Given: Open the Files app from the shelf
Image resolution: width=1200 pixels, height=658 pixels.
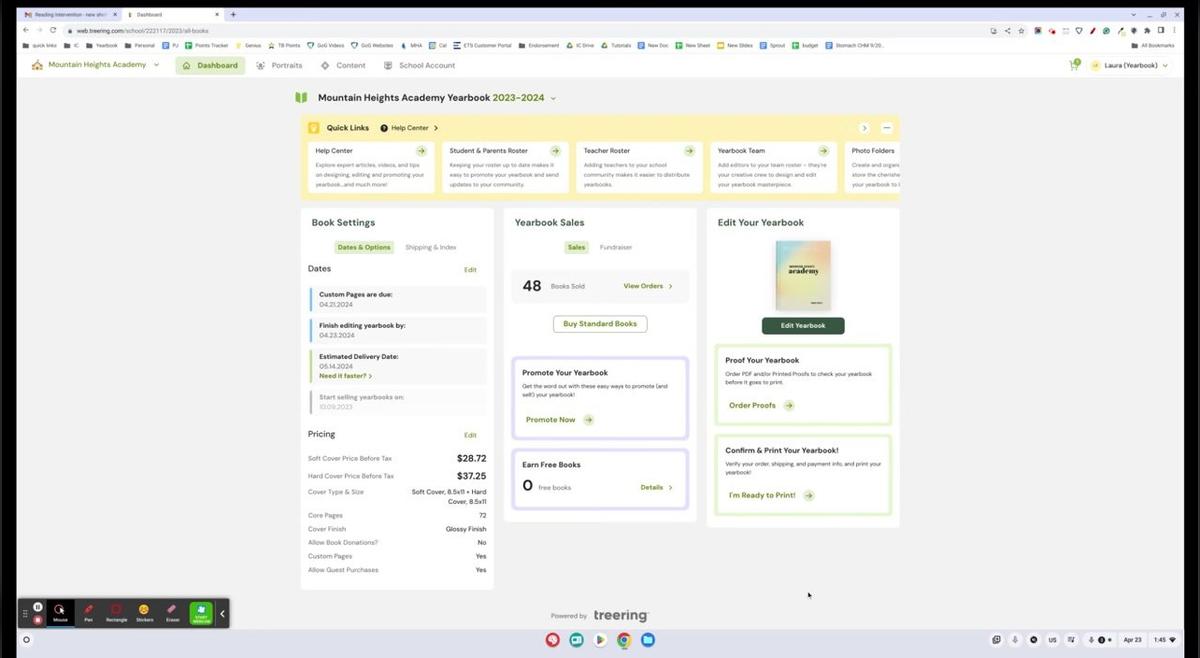Looking at the screenshot, I should (647, 640).
